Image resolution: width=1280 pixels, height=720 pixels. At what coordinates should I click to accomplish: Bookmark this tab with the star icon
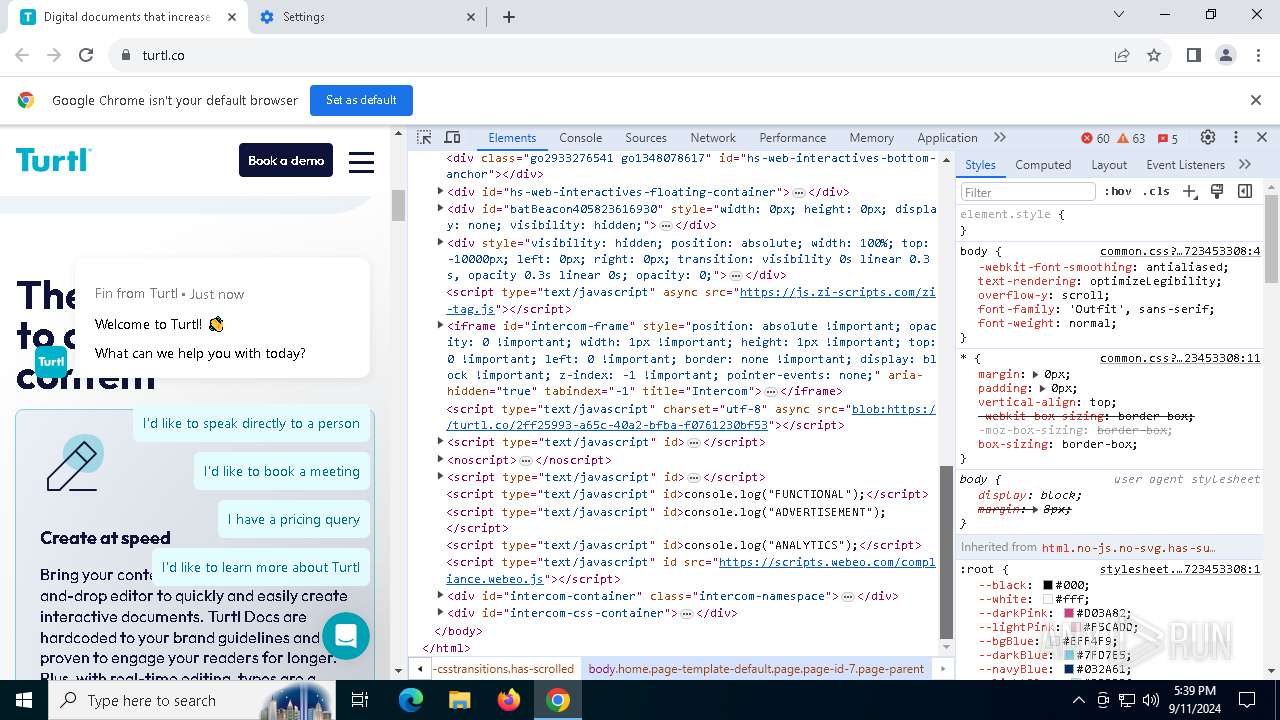1154,56
